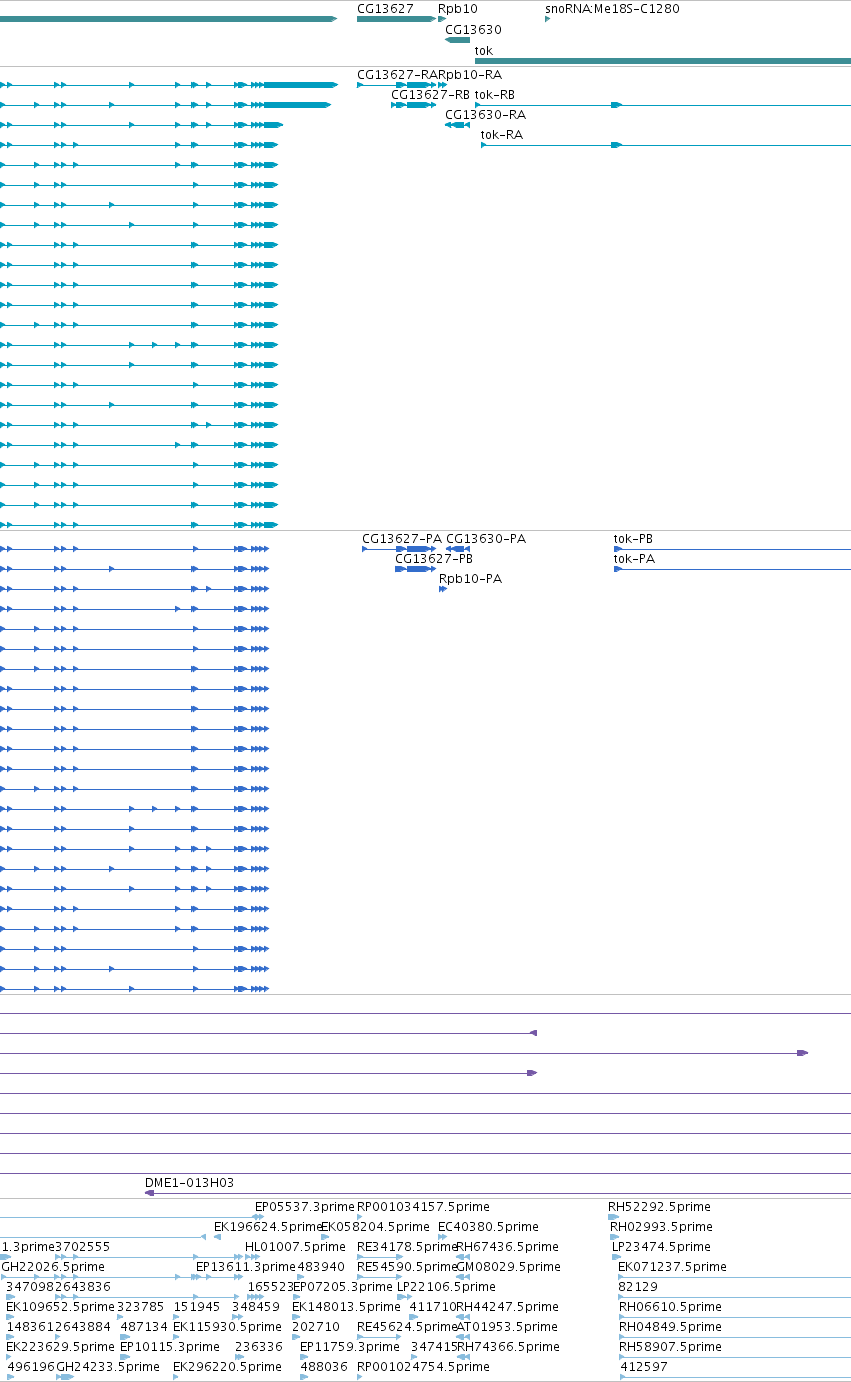
Task: Select RH44247.5prime EST label
Action: click(507, 1306)
